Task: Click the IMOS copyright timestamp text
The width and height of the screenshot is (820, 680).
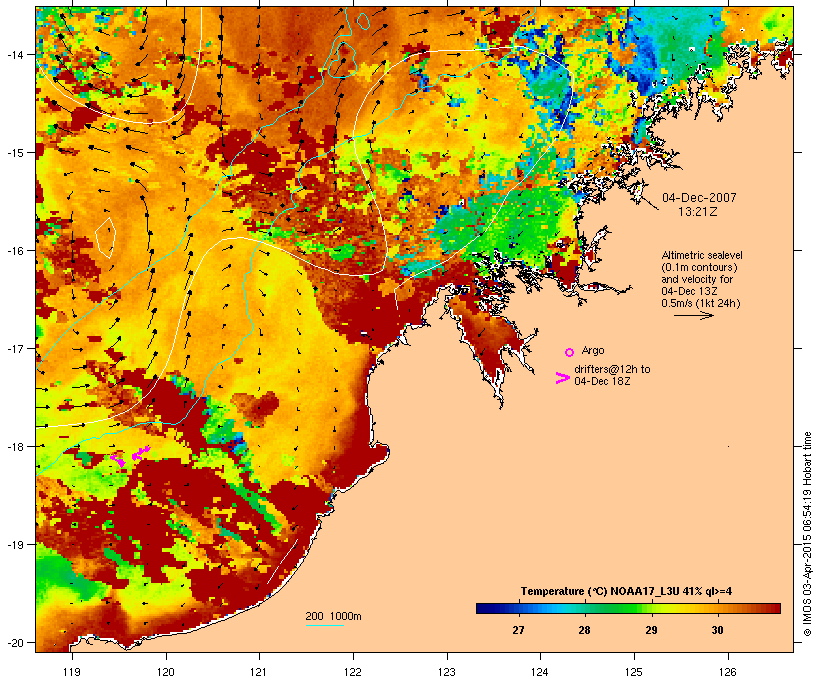Action: pos(807,534)
